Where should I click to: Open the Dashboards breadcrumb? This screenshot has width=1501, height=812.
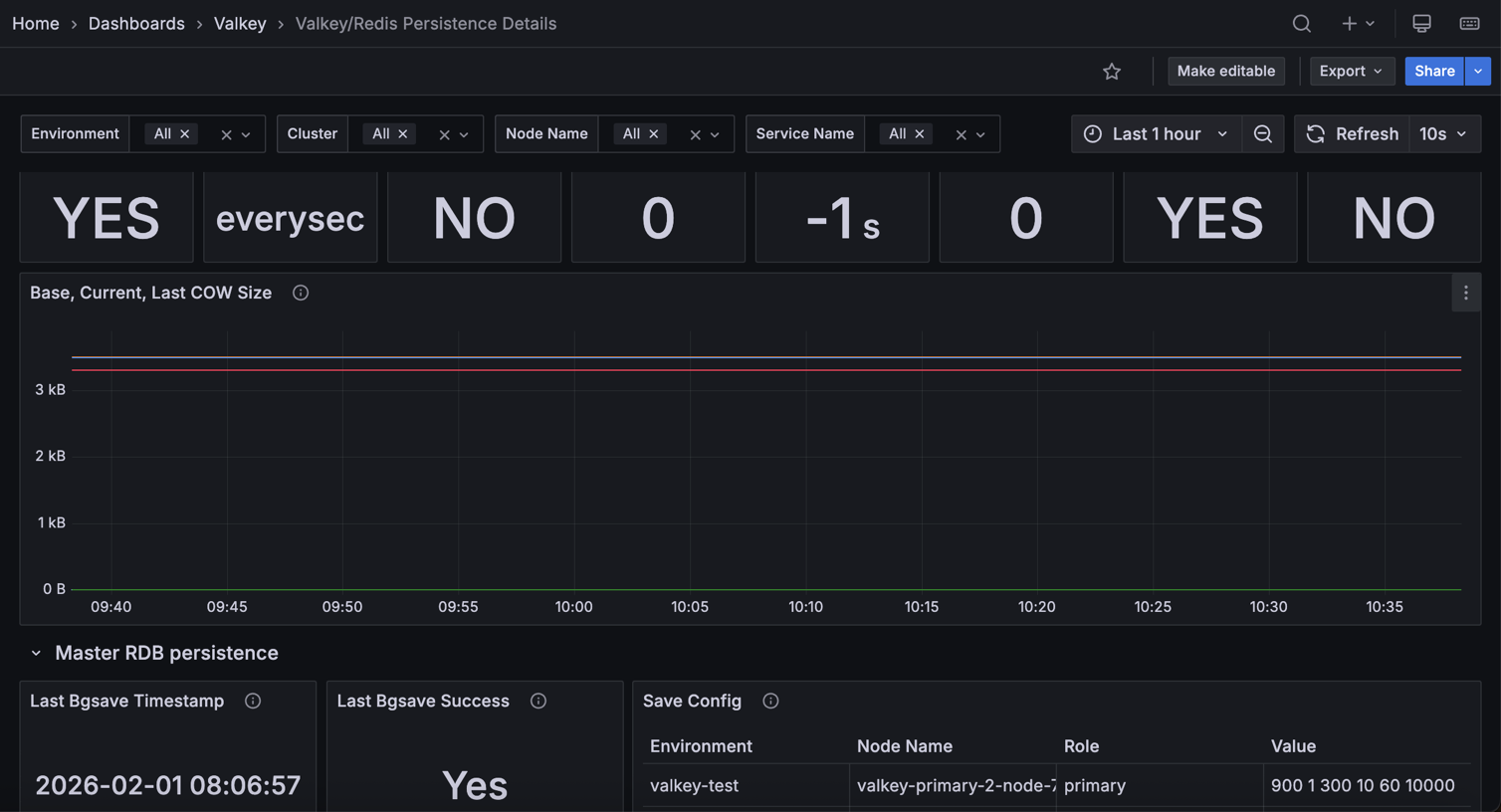click(x=136, y=23)
